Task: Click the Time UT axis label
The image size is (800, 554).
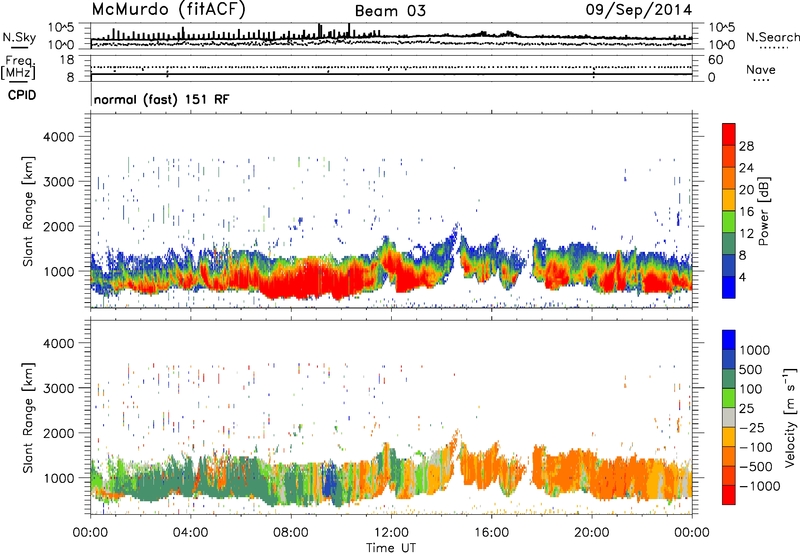Action: 391,548
